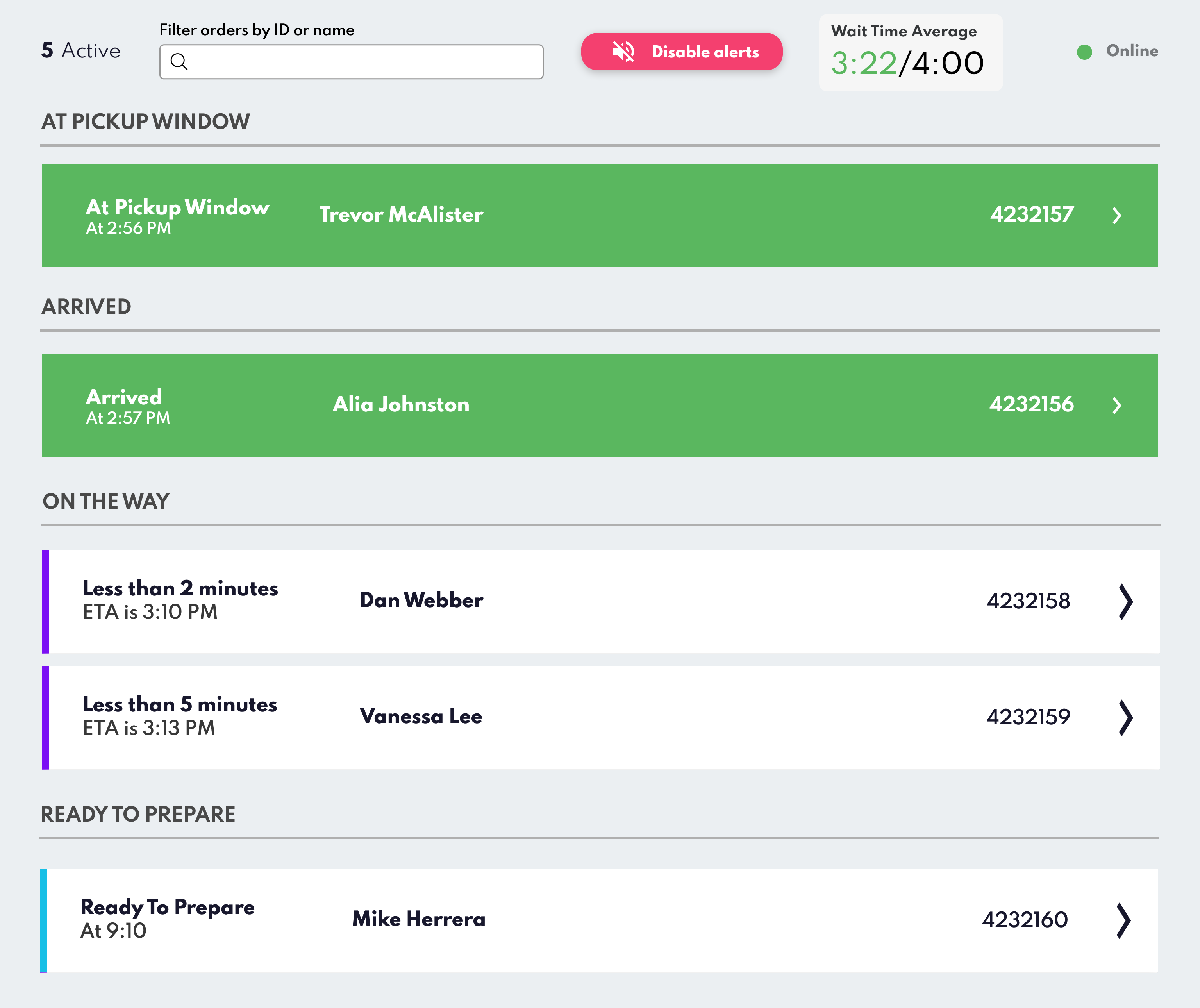Screen dimensions: 1200x1008
Task: Focus the filter orders search field
Action: (x=360, y=62)
